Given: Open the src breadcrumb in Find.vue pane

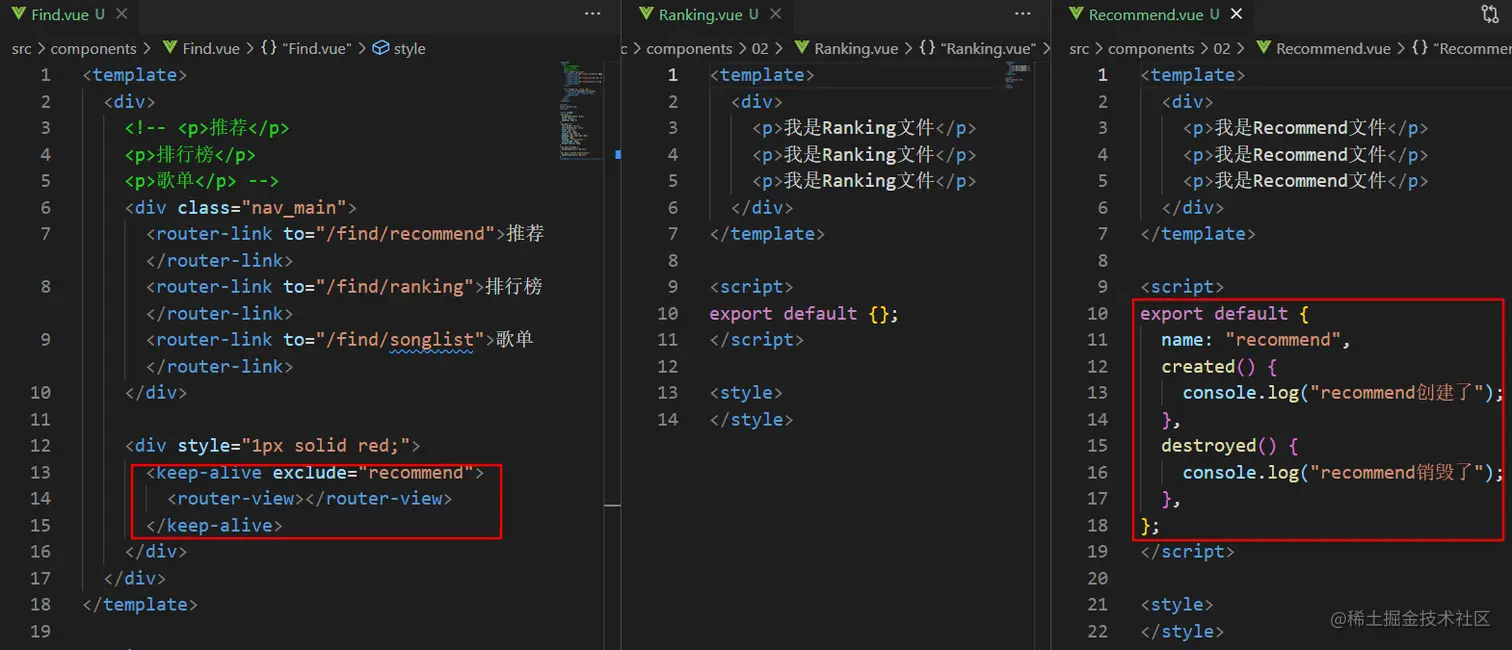Looking at the screenshot, I should (21, 48).
